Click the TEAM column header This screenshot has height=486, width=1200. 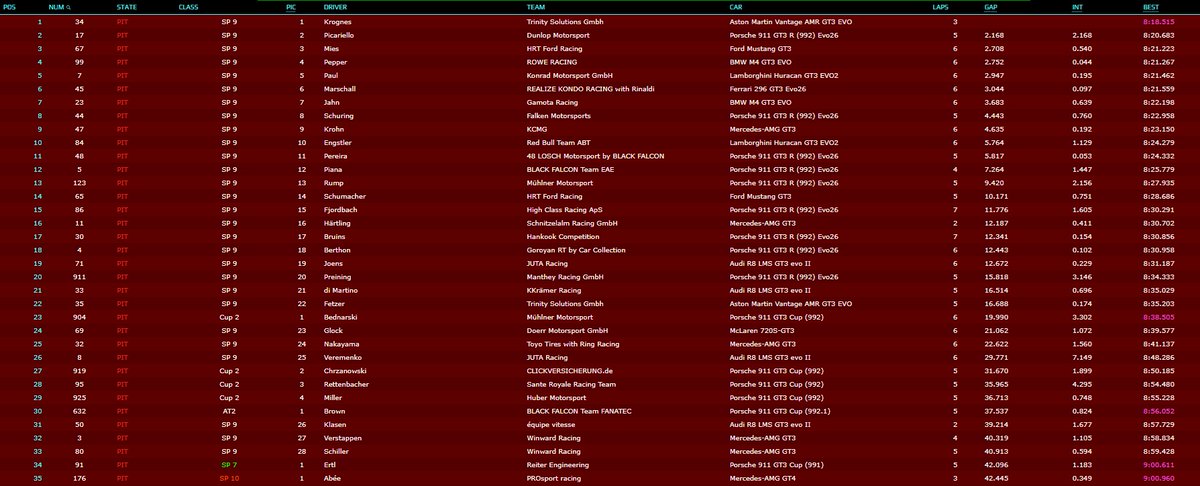(x=537, y=6)
